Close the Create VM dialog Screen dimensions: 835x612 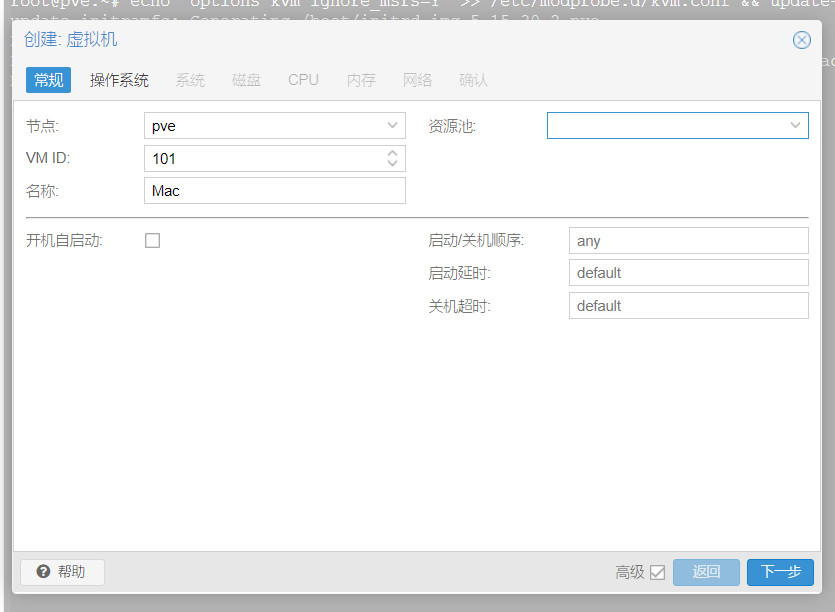click(801, 40)
